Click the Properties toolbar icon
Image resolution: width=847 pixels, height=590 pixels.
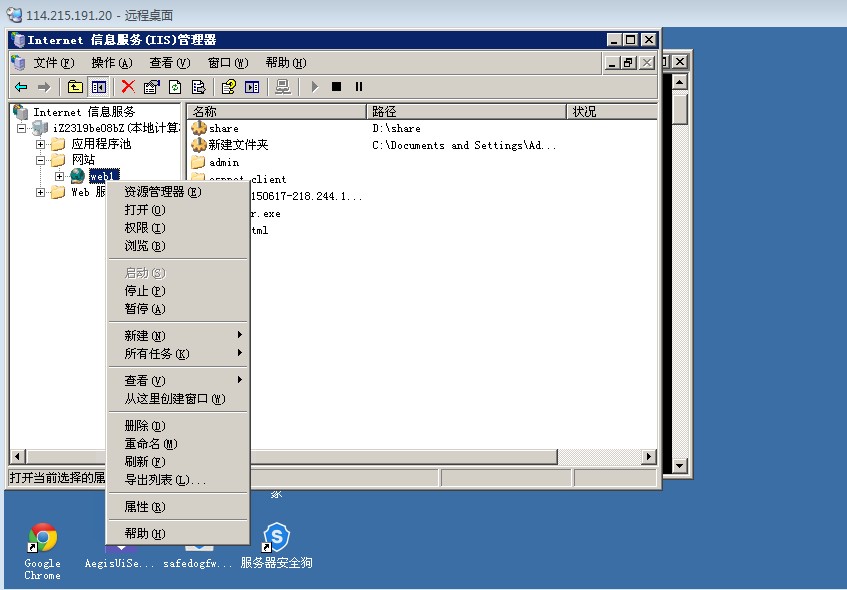click(152, 87)
